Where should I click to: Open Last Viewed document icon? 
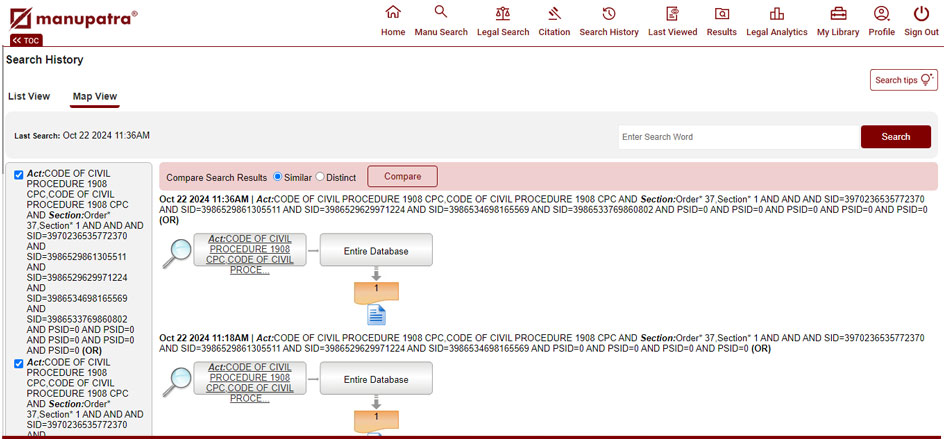click(672, 13)
